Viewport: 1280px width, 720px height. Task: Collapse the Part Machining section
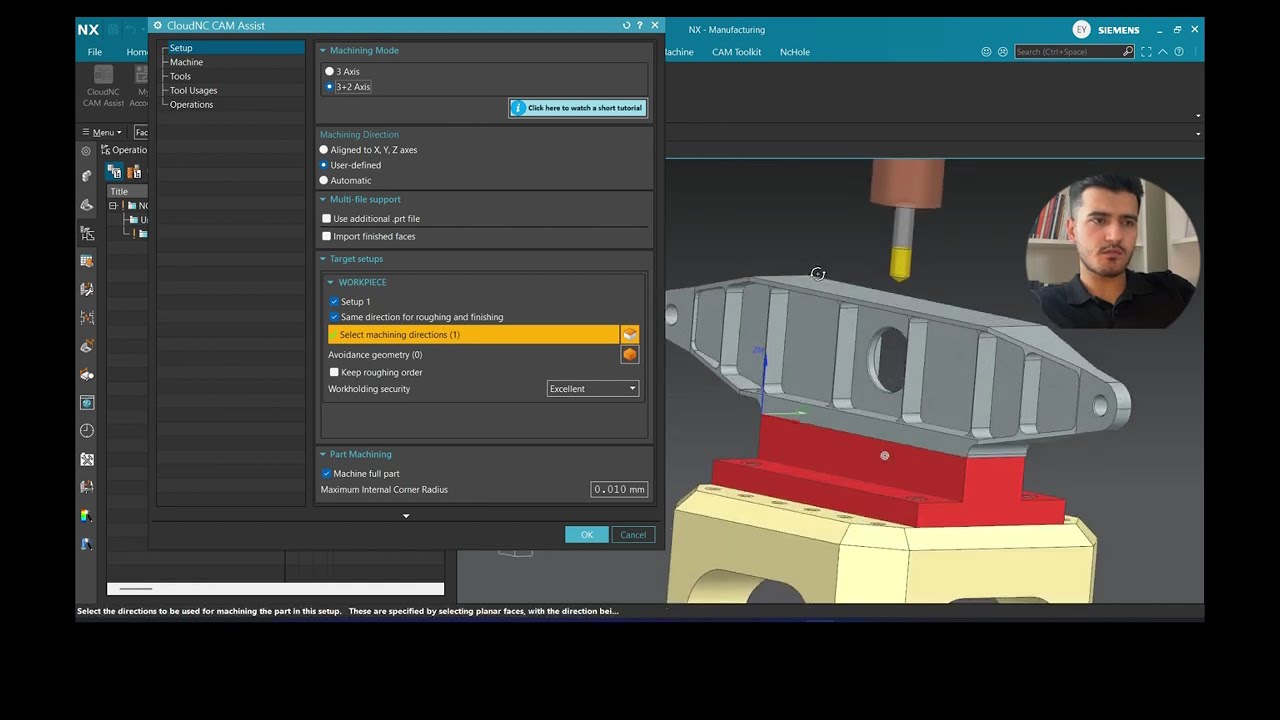click(x=323, y=455)
